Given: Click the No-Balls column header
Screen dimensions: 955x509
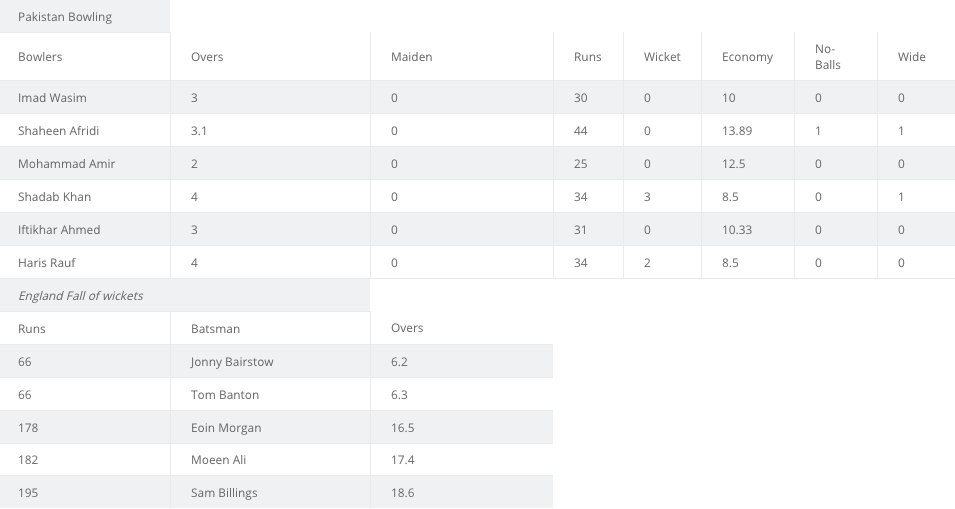Looking at the screenshot, I should coord(828,57).
